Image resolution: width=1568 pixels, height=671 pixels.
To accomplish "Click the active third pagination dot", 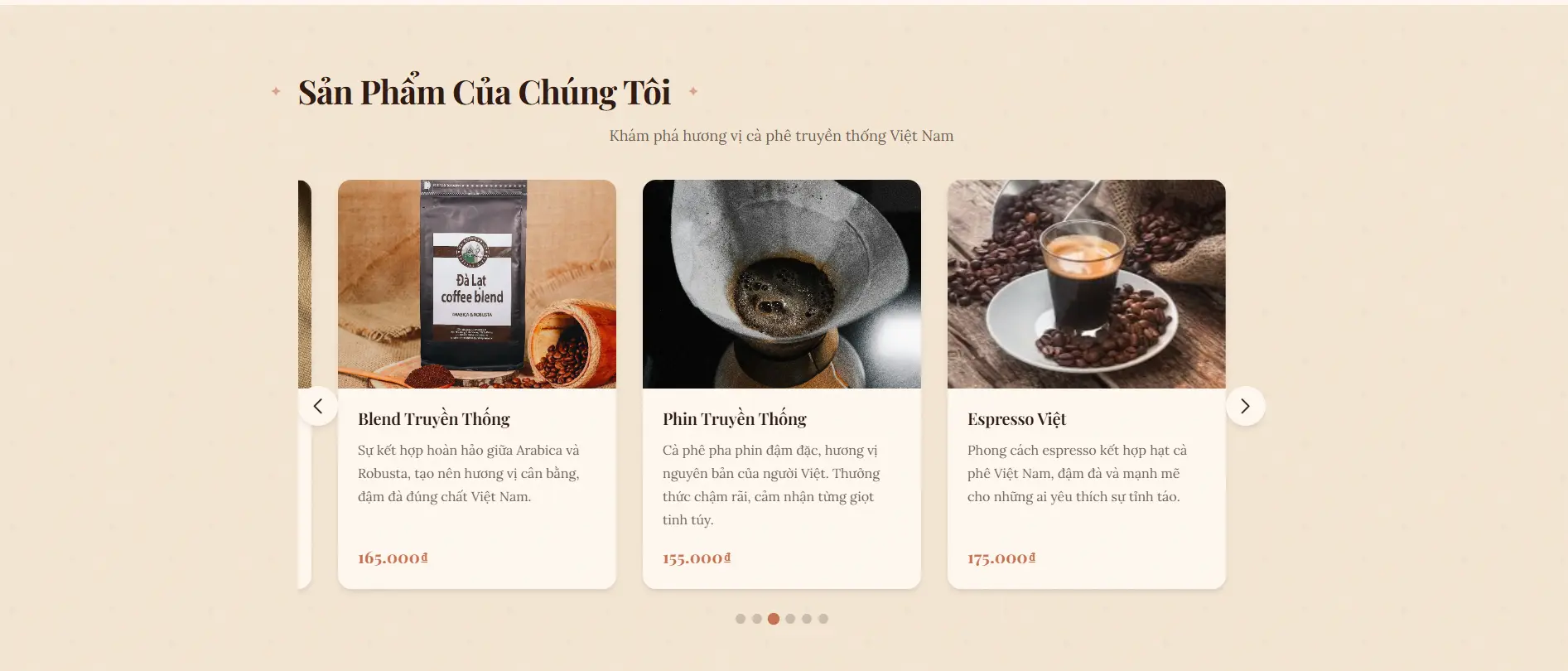I will point(774,619).
